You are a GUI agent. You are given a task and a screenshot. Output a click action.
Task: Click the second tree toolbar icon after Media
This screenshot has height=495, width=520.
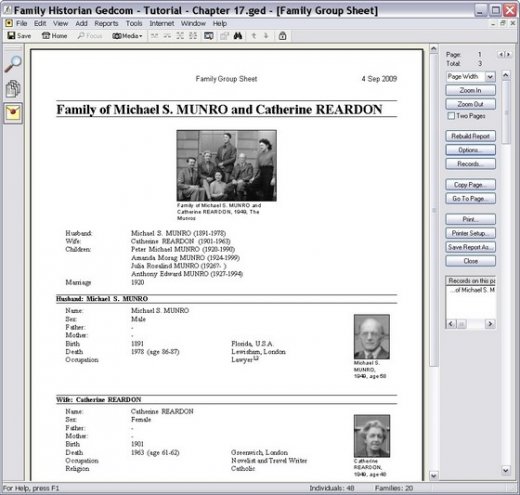tap(167, 36)
